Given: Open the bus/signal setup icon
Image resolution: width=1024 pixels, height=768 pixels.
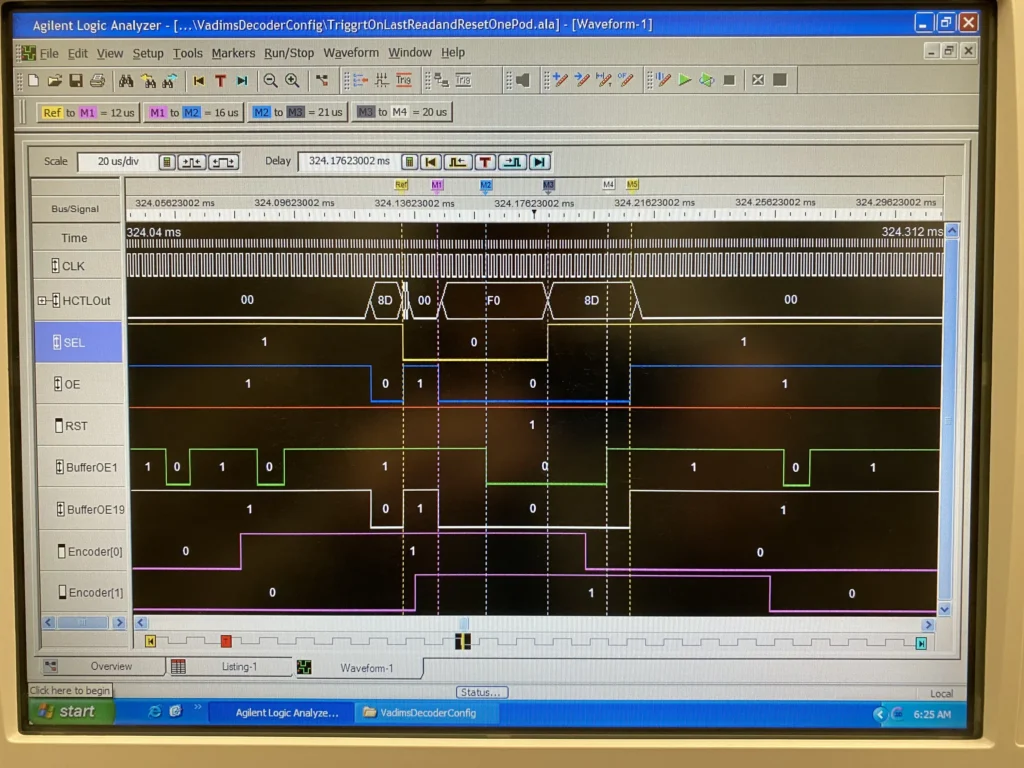Looking at the screenshot, I should [x=359, y=80].
